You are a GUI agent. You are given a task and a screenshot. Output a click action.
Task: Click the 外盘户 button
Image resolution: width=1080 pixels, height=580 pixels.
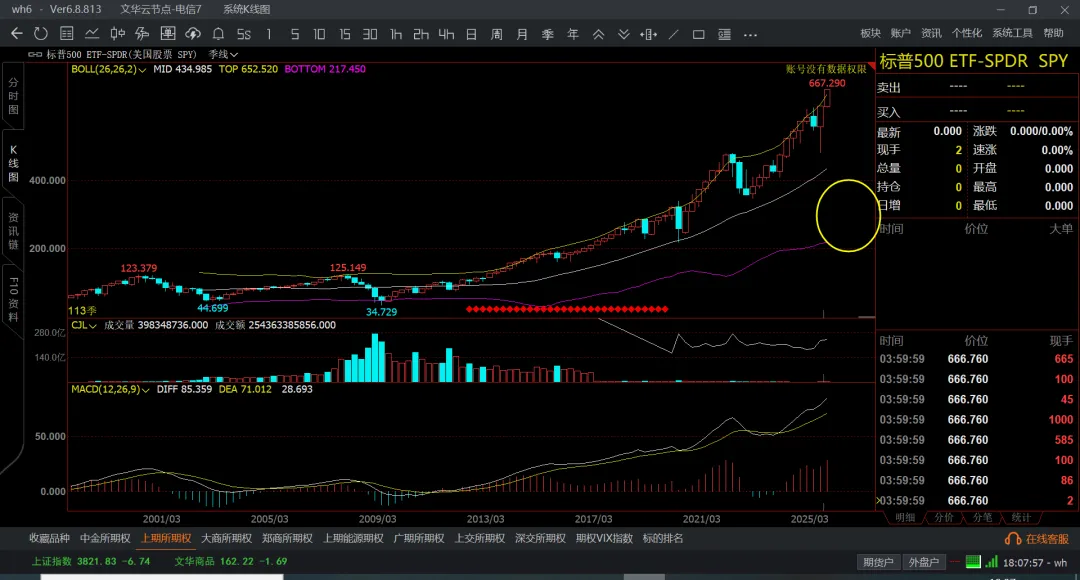(923, 562)
